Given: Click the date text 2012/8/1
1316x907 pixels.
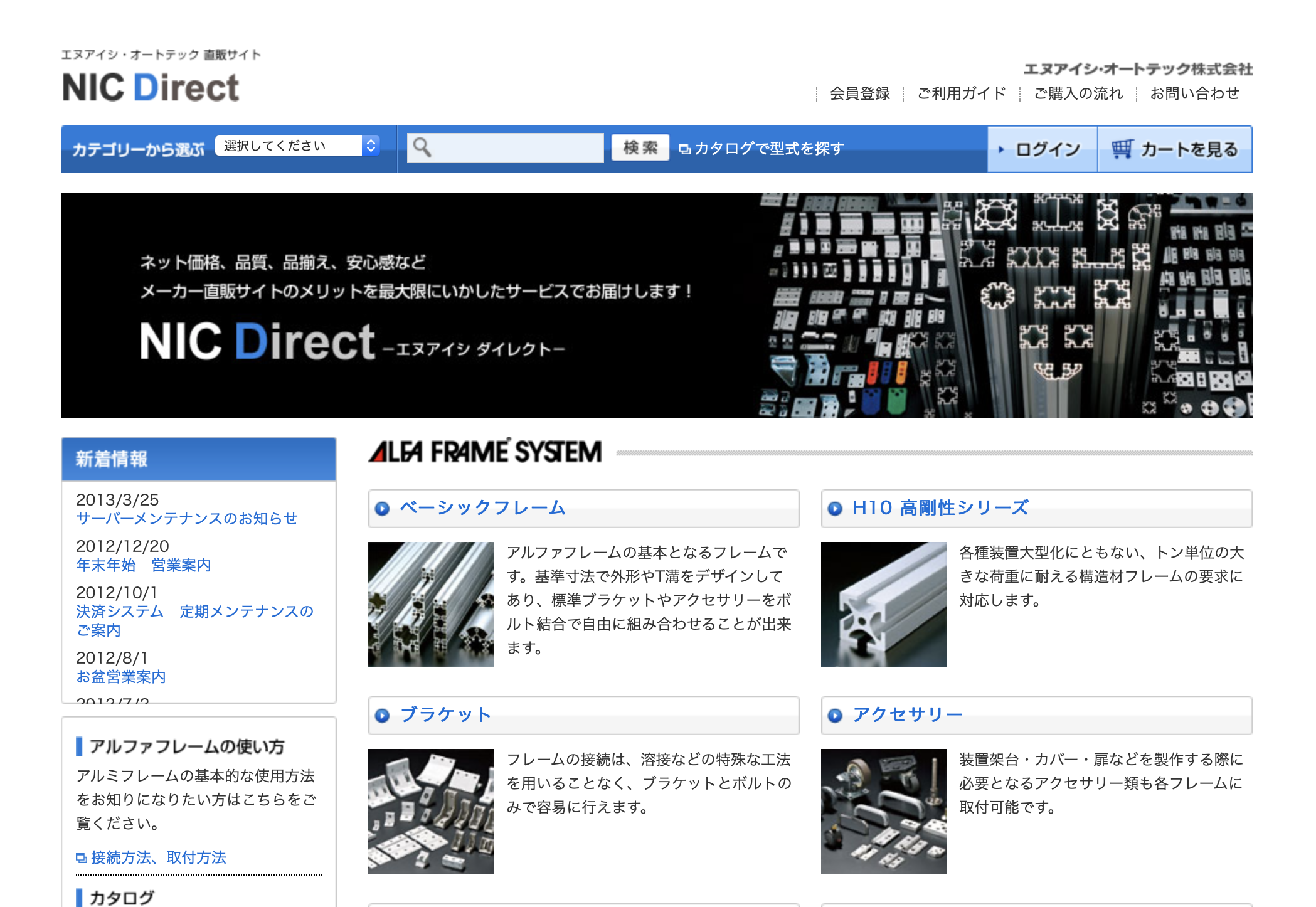Looking at the screenshot, I should pyautogui.click(x=112, y=658).
